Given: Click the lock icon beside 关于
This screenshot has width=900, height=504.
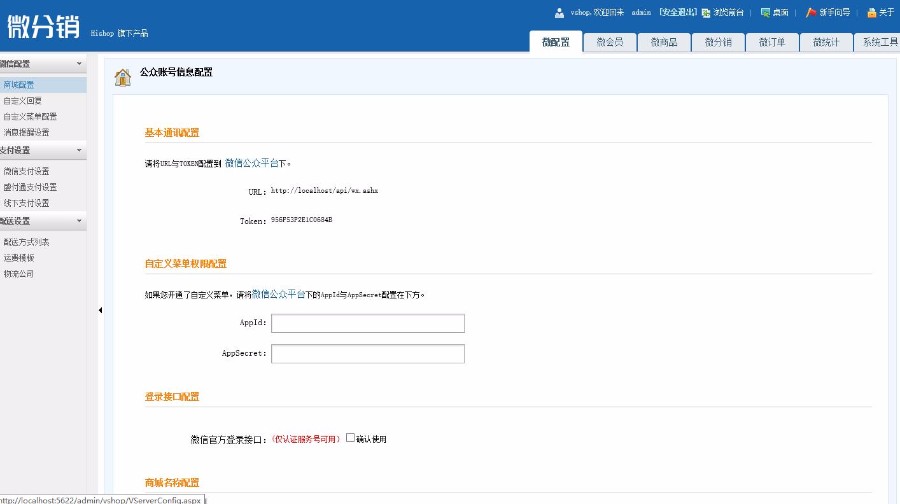Looking at the screenshot, I should (872, 13).
